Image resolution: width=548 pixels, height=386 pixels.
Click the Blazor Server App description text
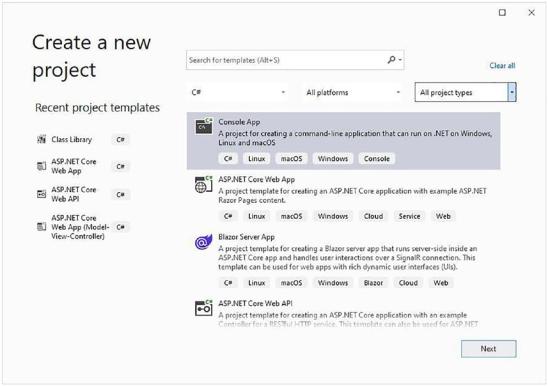coord(348,258)
